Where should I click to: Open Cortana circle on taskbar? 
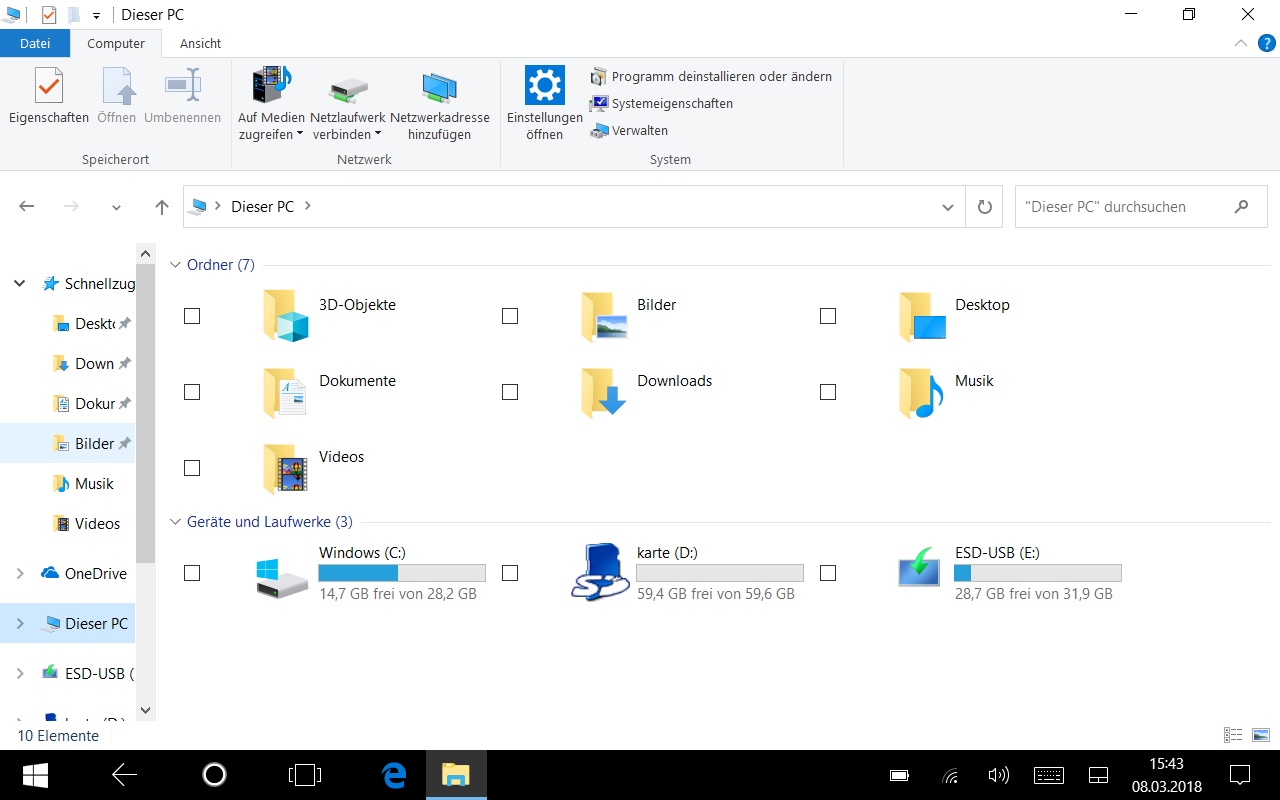tap(214, 775)
